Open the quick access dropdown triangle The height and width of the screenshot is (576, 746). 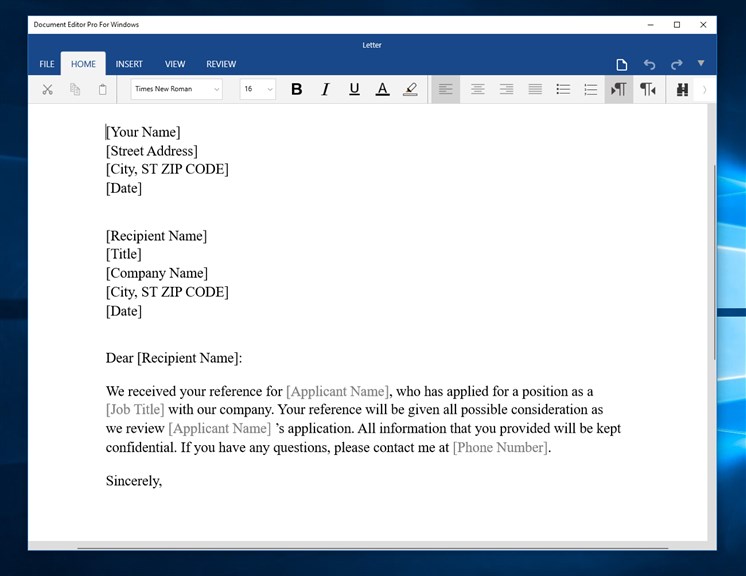click(701, 63)
